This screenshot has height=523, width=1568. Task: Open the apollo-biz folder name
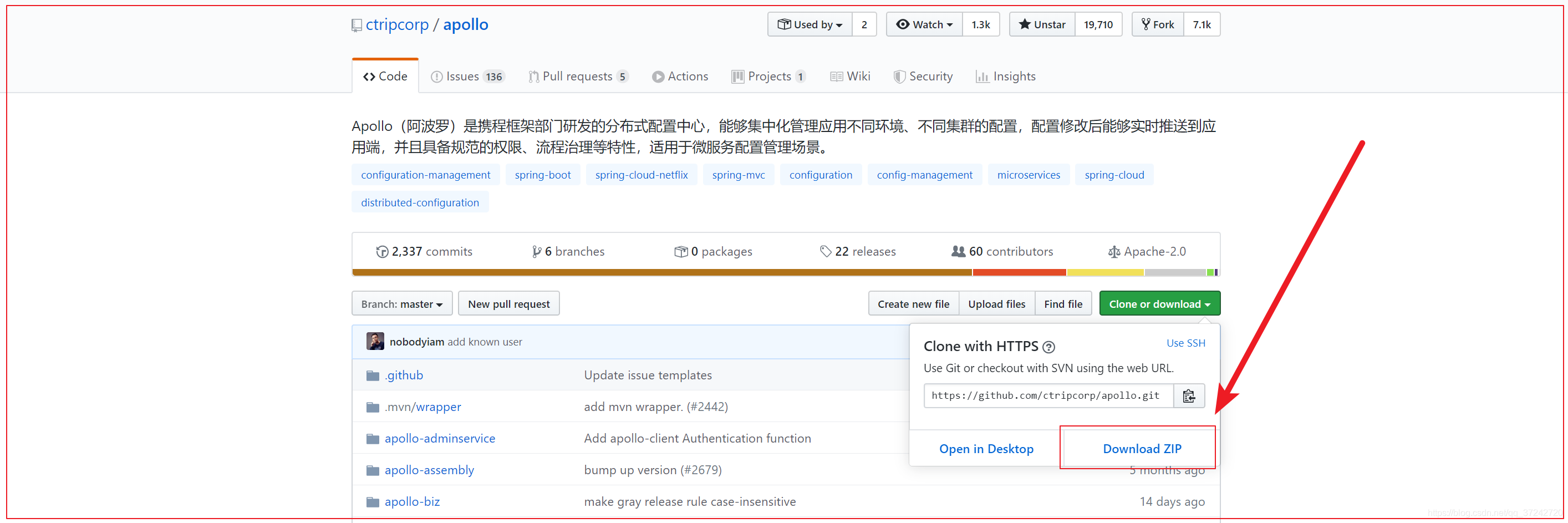coord(412,502)
